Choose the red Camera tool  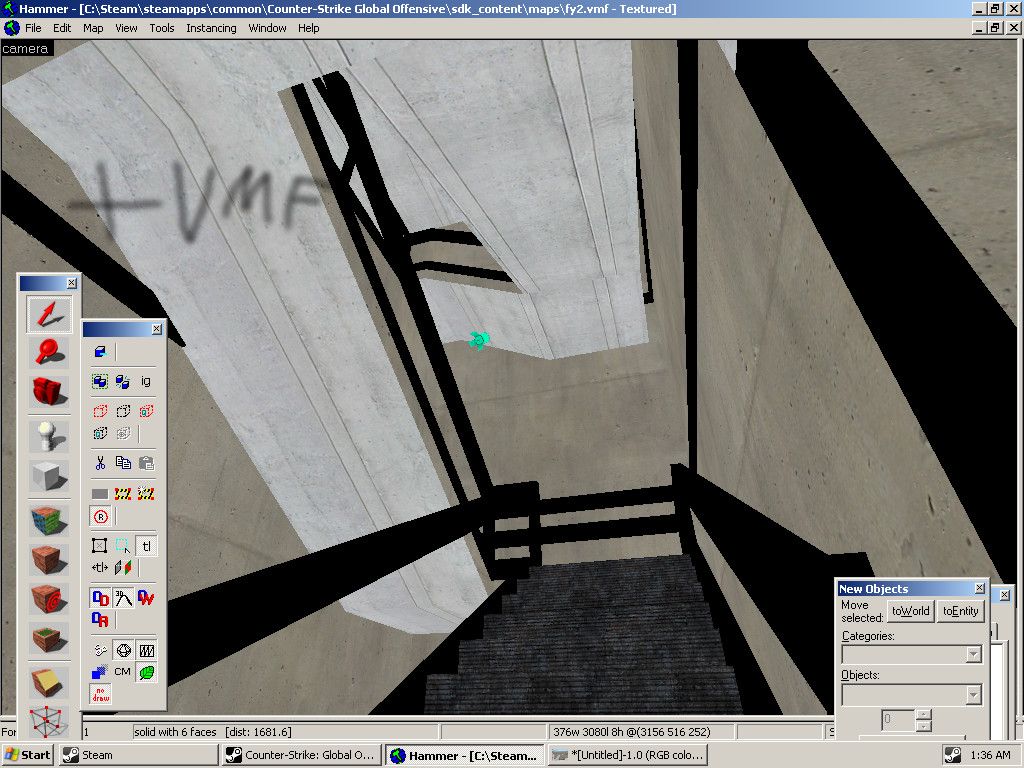tap(48, 391)
